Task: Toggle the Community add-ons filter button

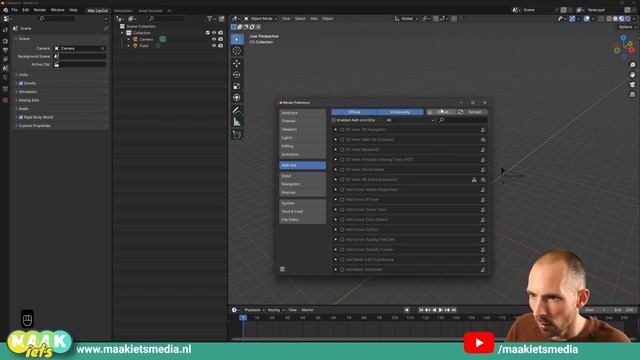Action: point(400,112)
